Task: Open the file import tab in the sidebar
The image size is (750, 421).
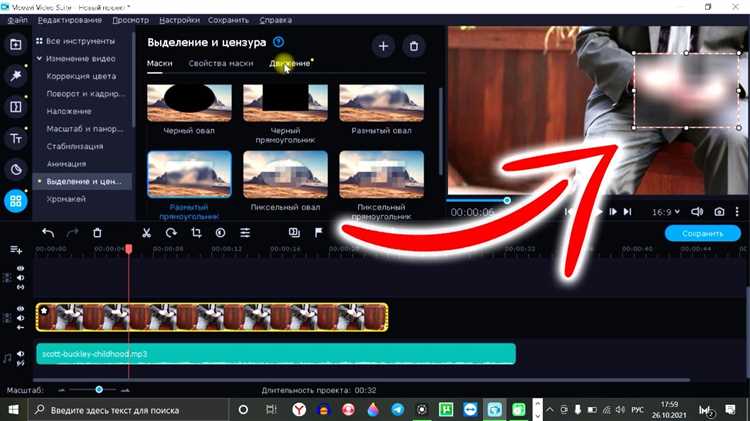Action: tap(16, 44)
